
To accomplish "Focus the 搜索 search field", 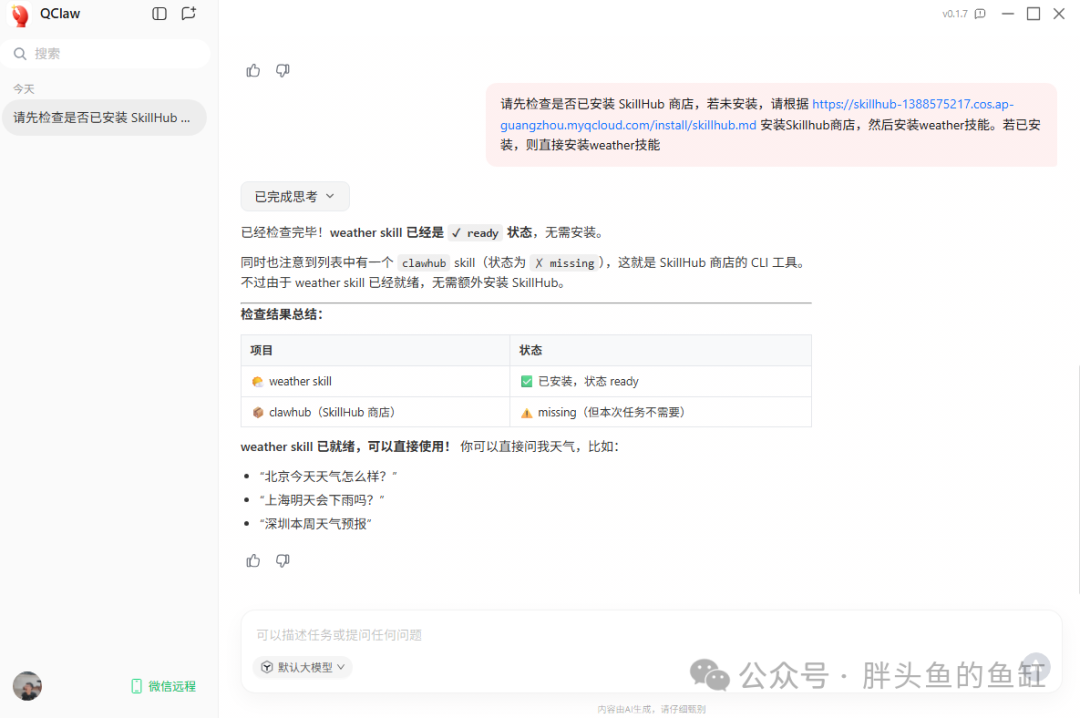I will (105, 54).
